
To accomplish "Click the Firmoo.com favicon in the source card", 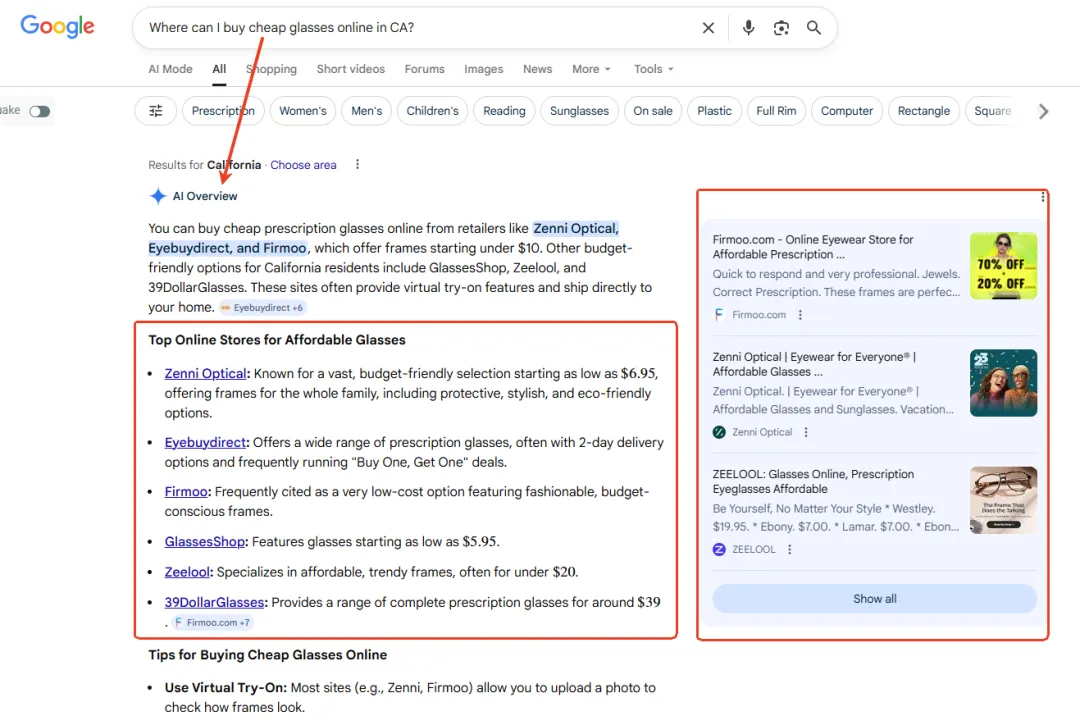I will click(x=719, y=315).
